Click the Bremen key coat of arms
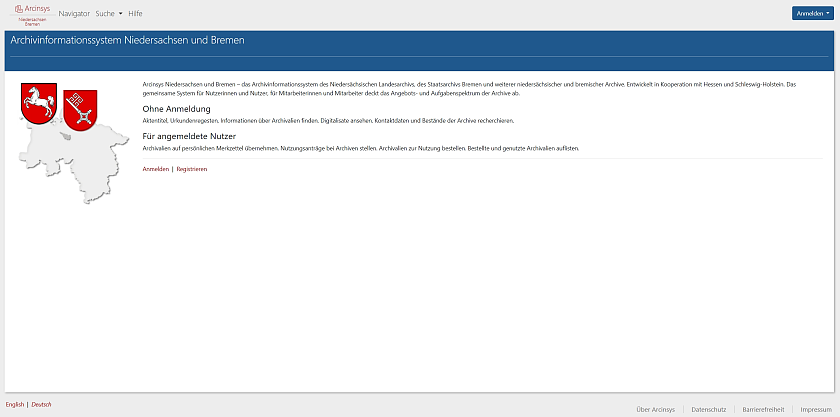 coord(80,110)
